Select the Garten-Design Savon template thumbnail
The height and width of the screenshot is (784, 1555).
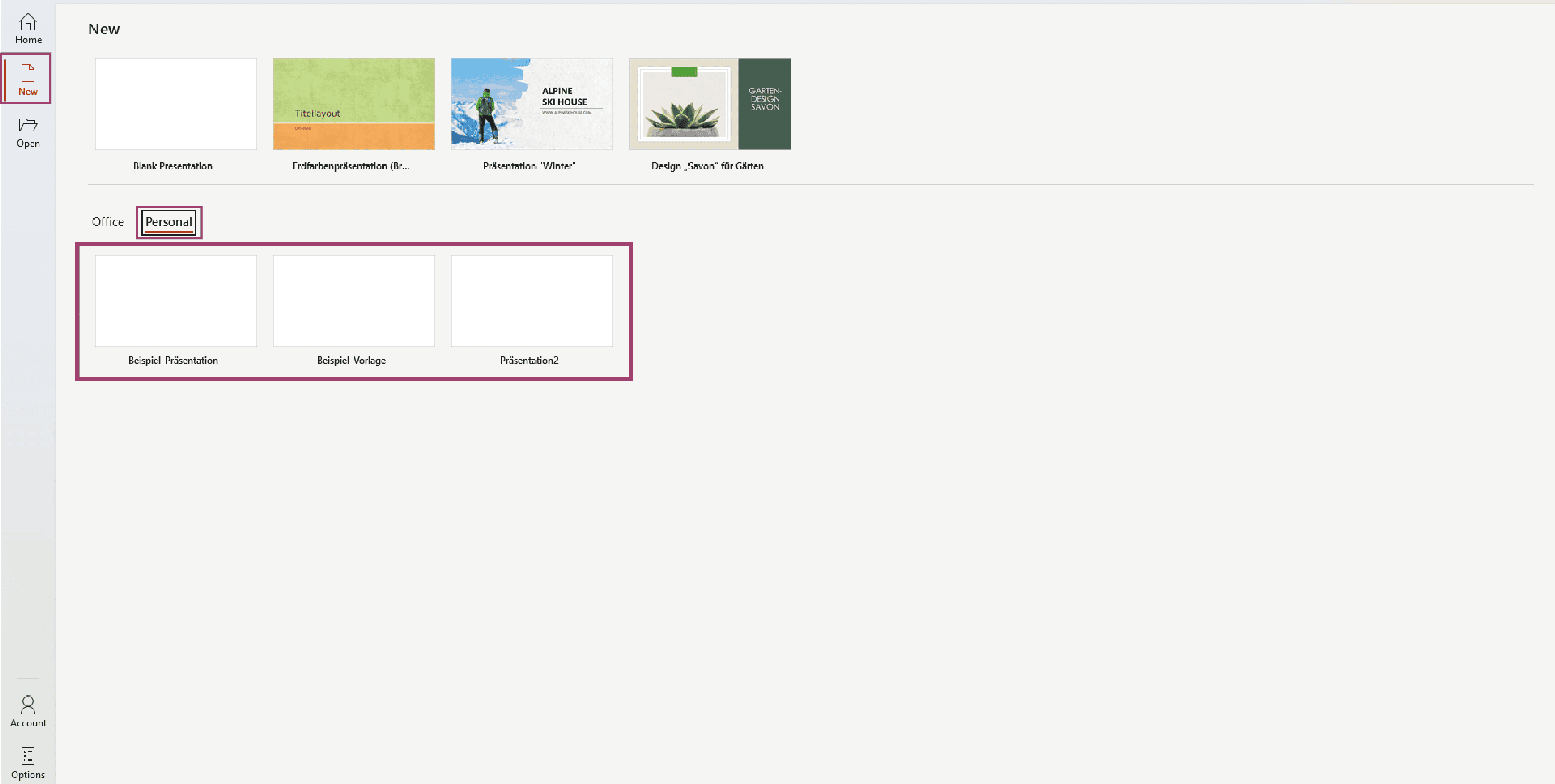[710, 104]
